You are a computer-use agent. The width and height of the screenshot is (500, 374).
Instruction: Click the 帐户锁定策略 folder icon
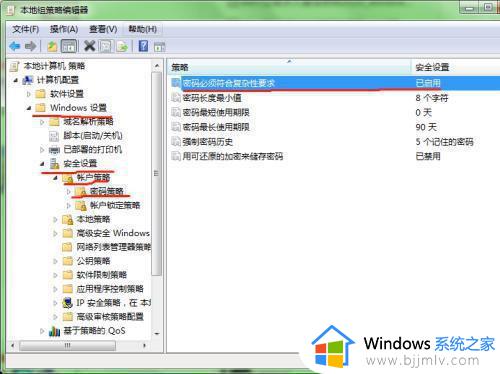click(81, 205)
